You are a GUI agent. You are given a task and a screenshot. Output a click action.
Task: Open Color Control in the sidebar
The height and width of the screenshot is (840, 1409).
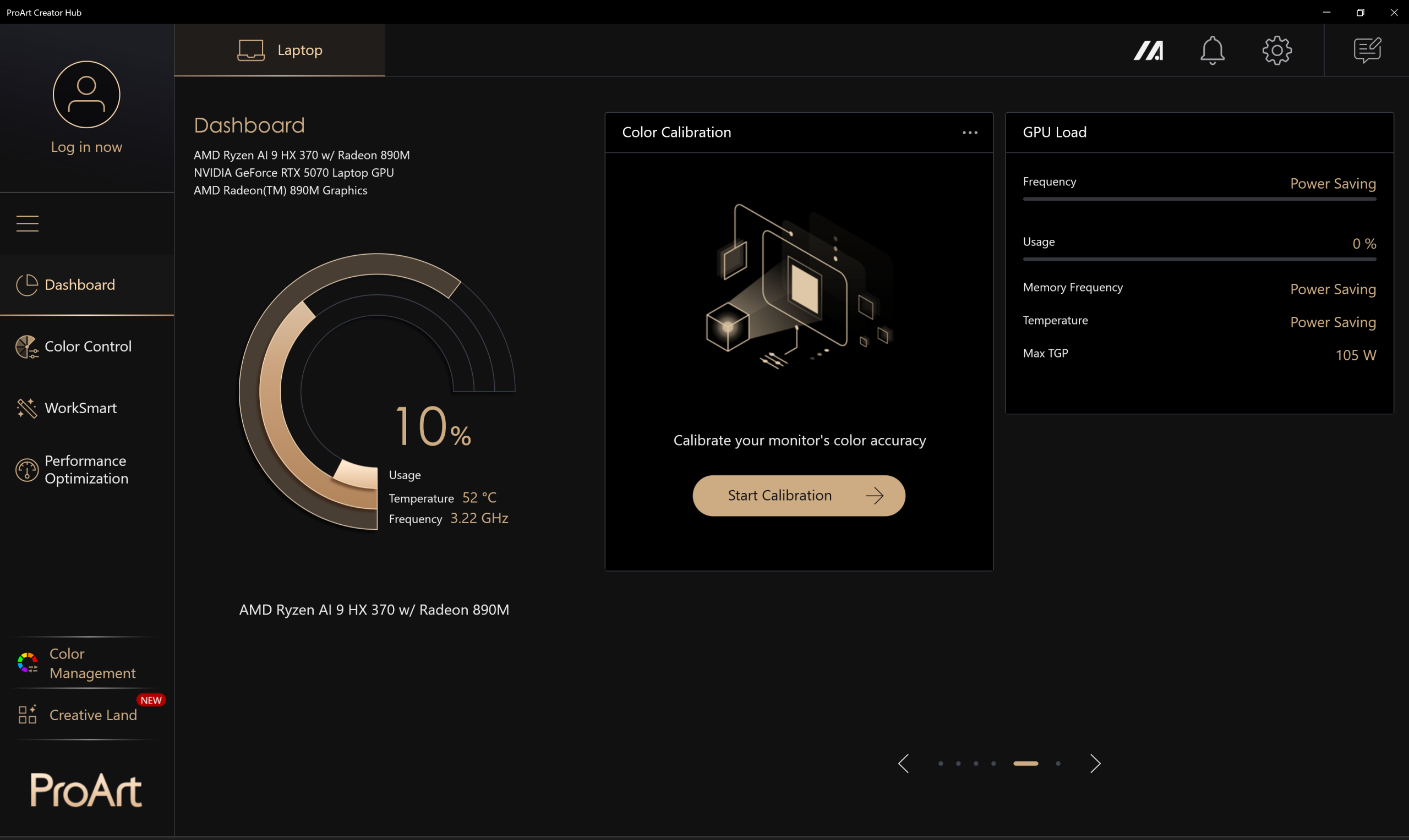point(86,347)
